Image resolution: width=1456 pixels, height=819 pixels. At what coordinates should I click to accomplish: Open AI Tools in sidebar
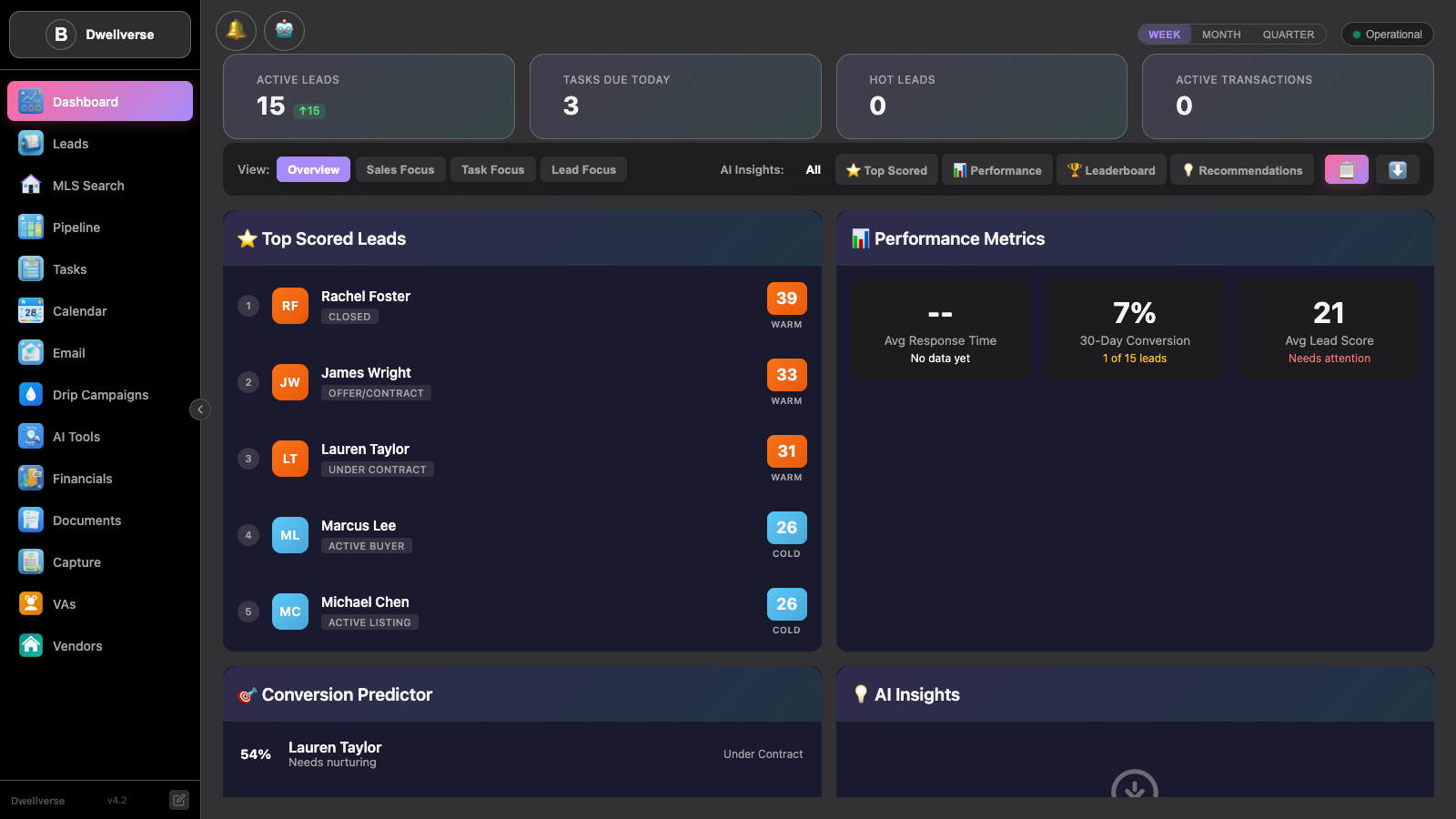(100, 437)
